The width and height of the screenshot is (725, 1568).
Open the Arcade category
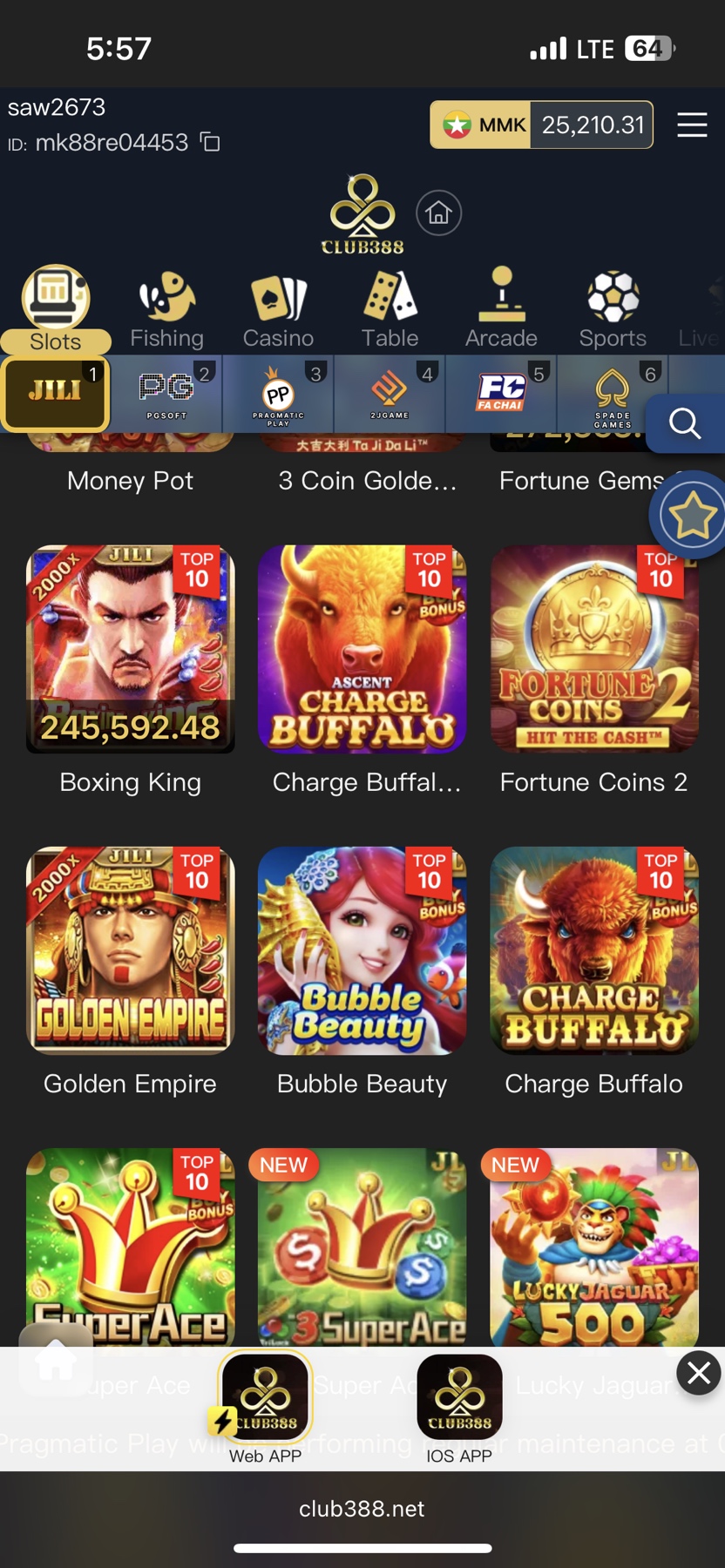pyautogui.click(x=501, y=310)
